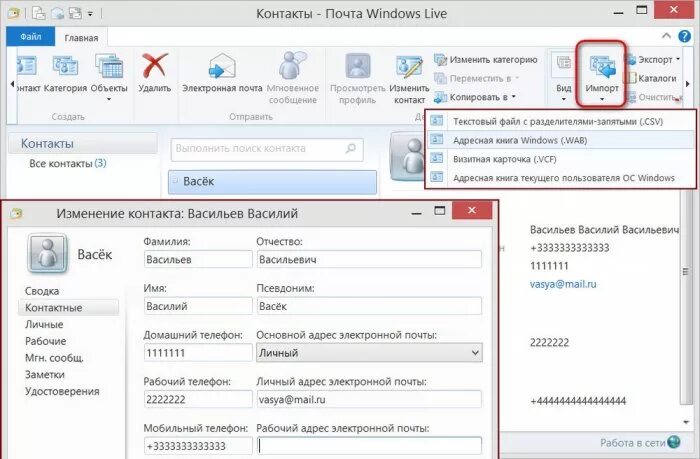Click the Мгновенное сообщение icon
Image resolution: width=700 pixels, height=459 pixels.
click(293, 77)
